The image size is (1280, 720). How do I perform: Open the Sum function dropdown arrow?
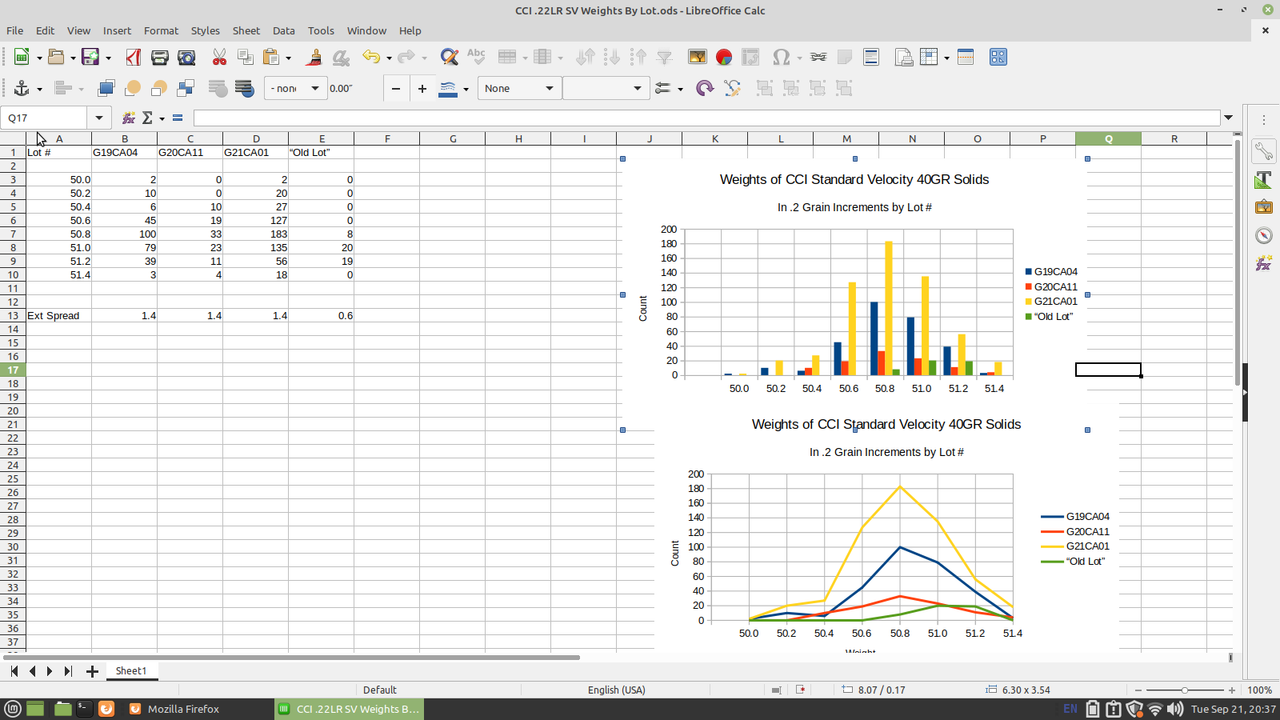tap(162, 118)
